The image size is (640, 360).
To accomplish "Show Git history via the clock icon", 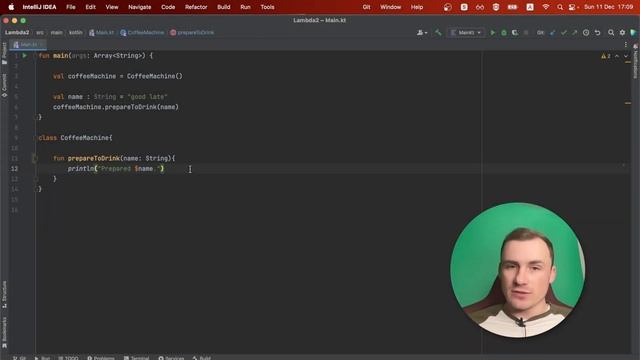I will point(586,33).
